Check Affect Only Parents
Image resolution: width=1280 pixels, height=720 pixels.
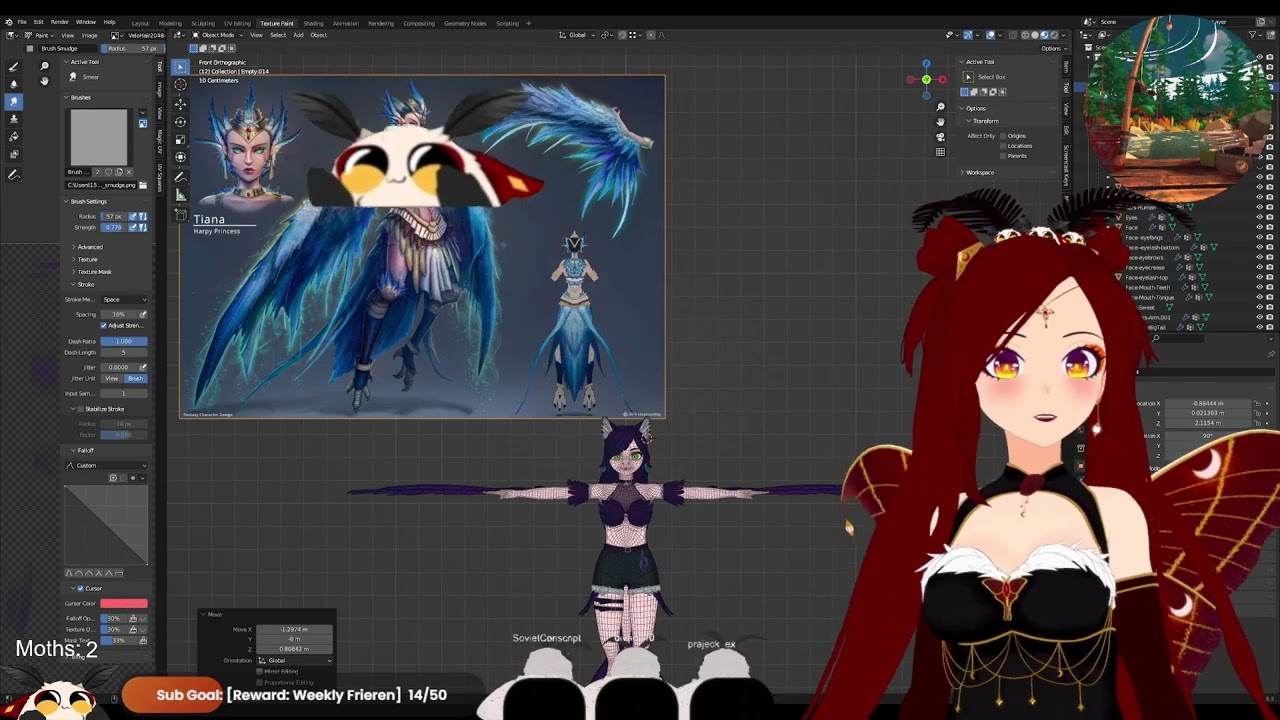(x=1003, y=156)
